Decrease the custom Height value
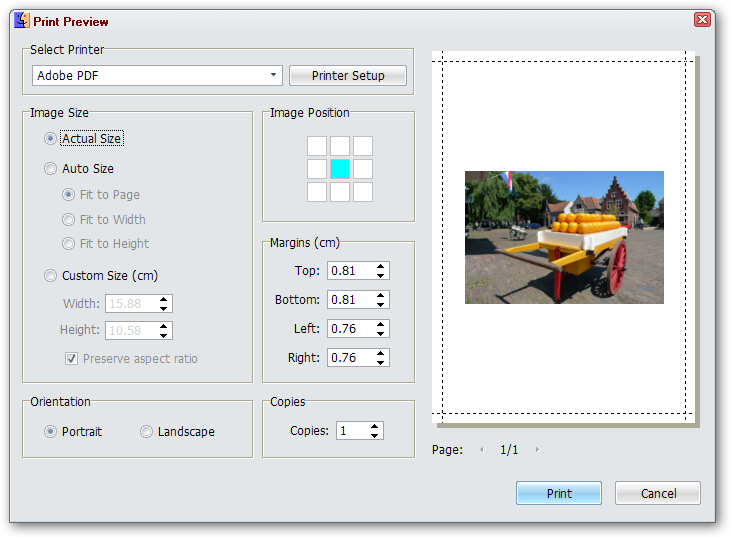Viewport: 730px width, 537px height. pyautogui.click(x=163, y=335)
